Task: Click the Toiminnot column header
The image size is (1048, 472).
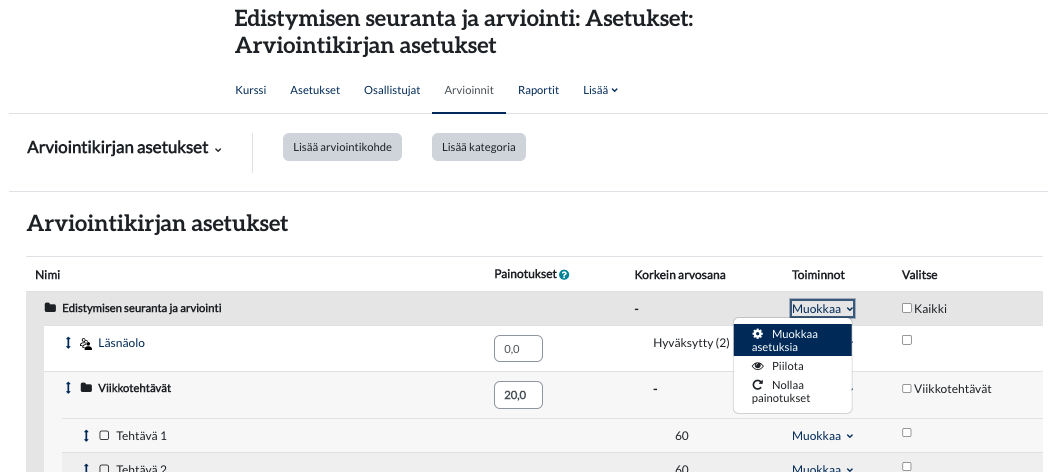Action: (818, 275)
